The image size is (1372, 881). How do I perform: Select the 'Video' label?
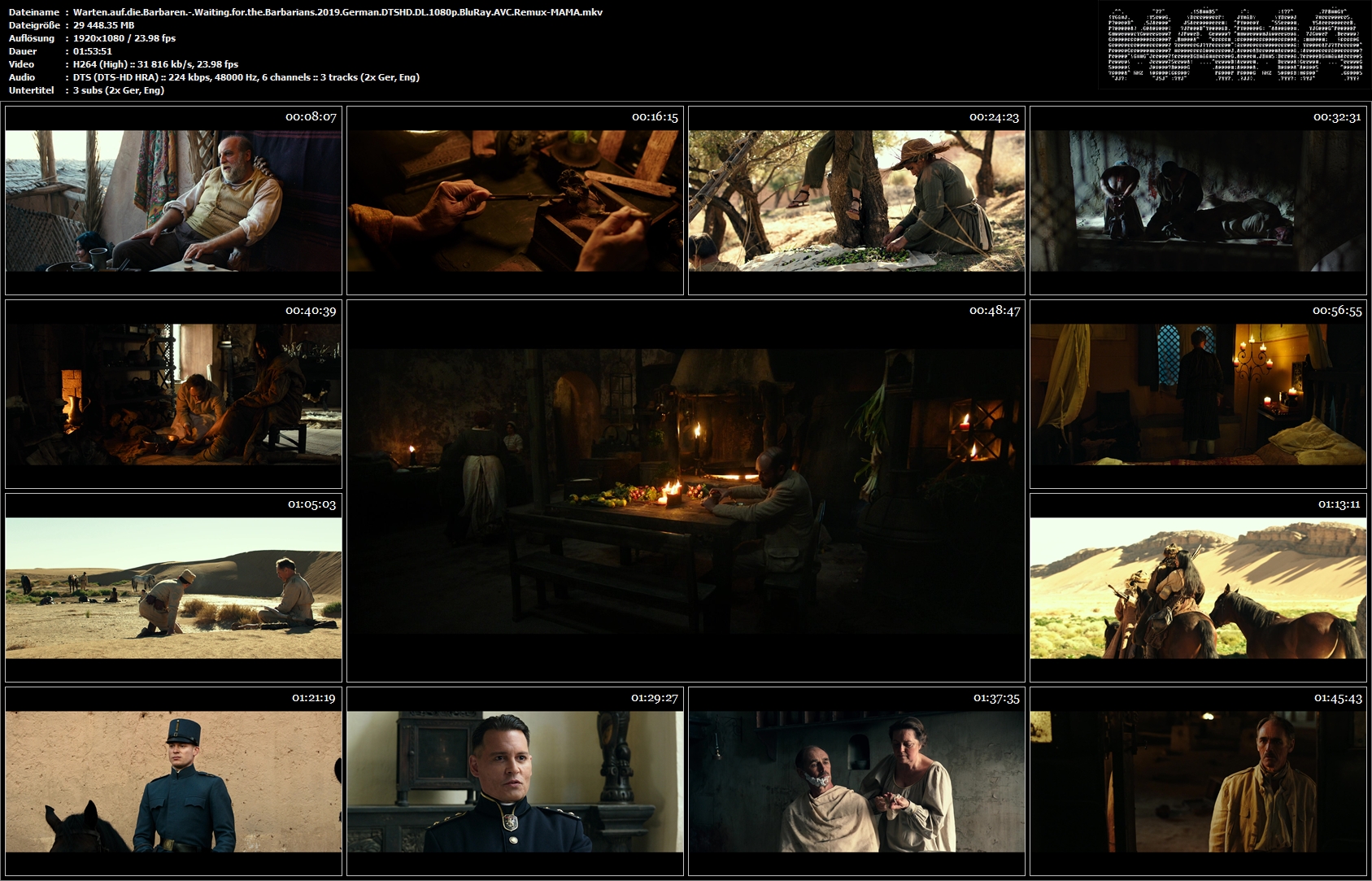pos(21,64)
